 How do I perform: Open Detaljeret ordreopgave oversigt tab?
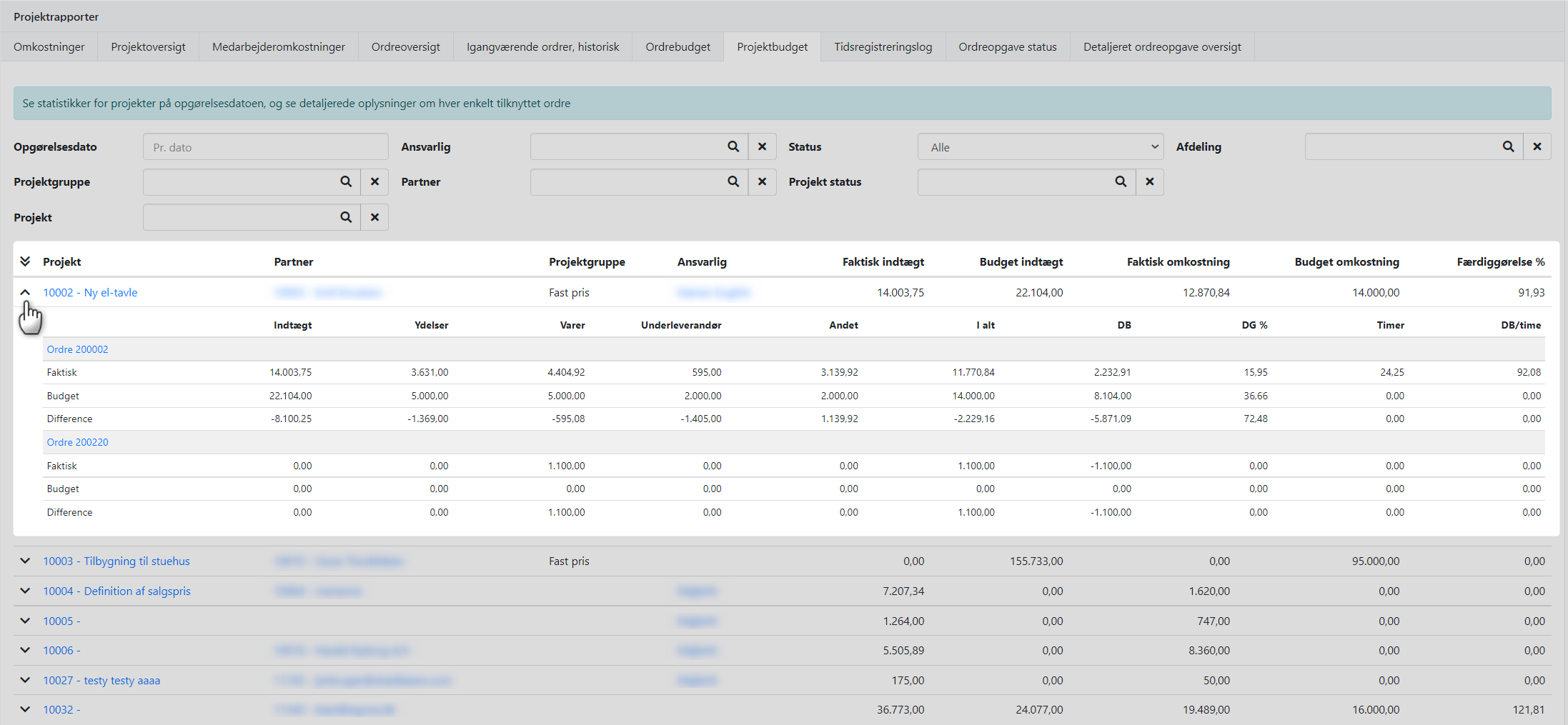[x=1162, y=46]
